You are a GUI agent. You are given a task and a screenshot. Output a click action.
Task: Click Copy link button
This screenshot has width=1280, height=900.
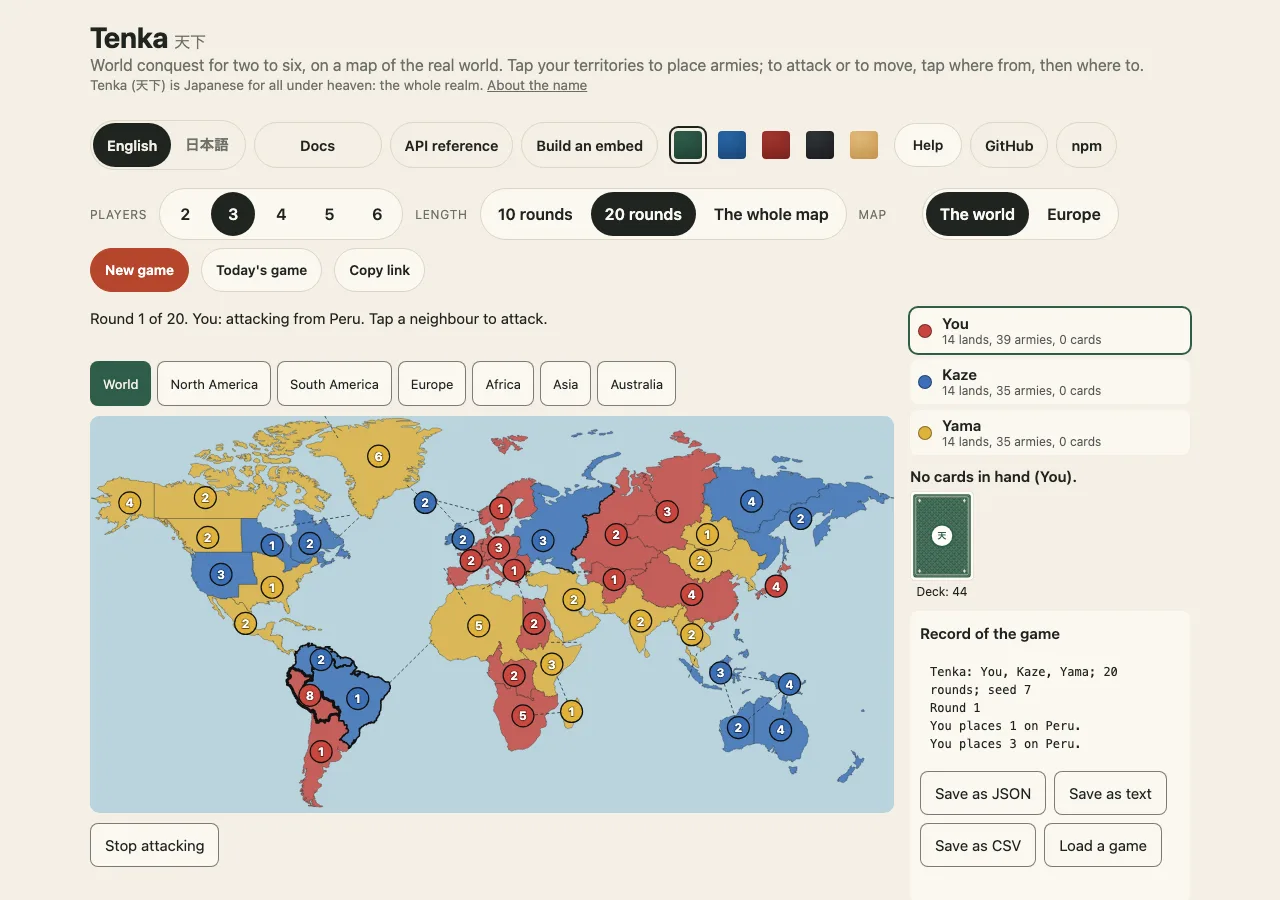point(379,270)
